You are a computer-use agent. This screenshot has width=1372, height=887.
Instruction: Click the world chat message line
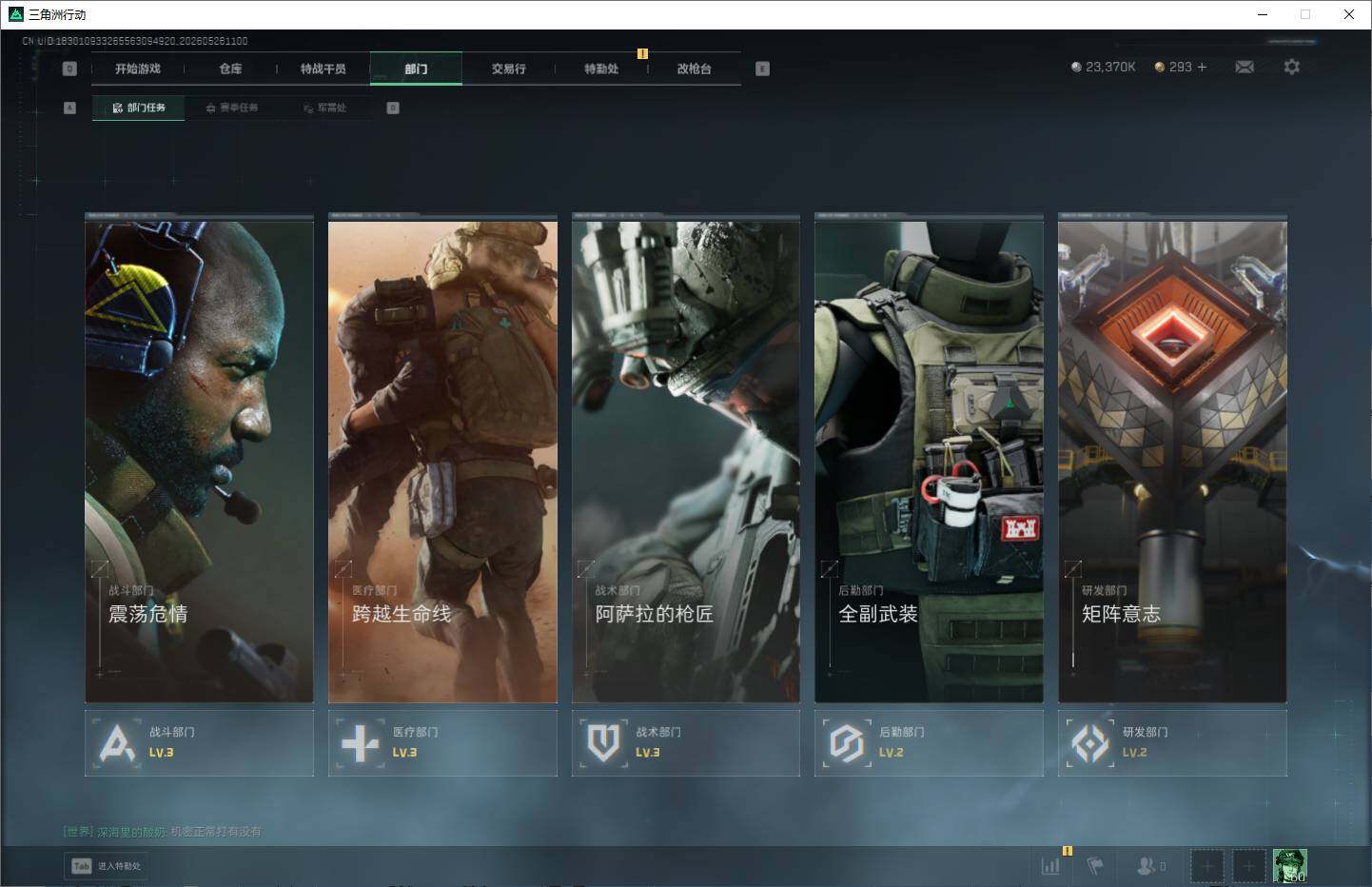tap(162, 832)
